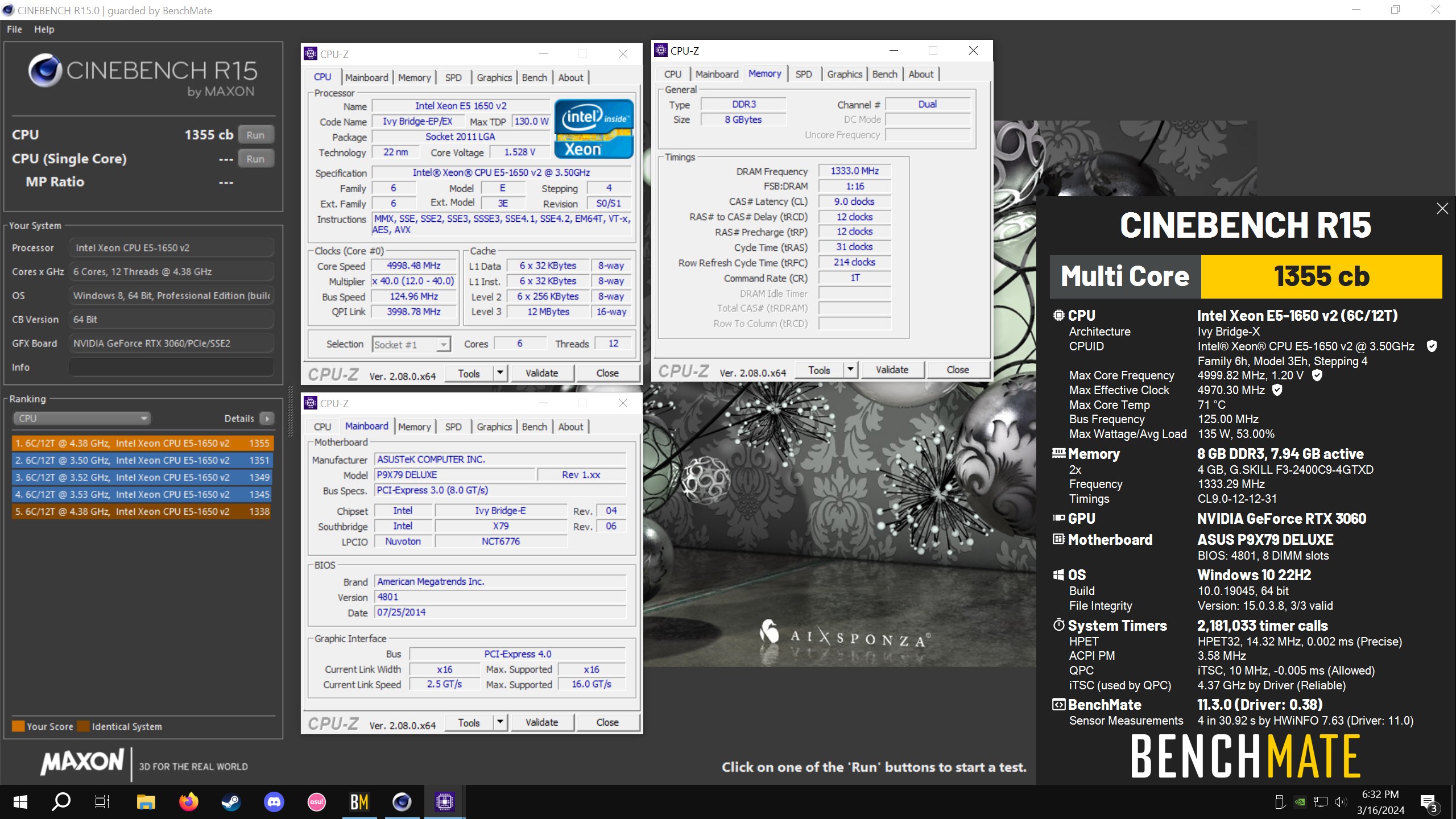Image resolution: width=1456 pixels, height=819 pixels.
Task: Open File Explorer from taskbar
Action: [x=146, y=802]
